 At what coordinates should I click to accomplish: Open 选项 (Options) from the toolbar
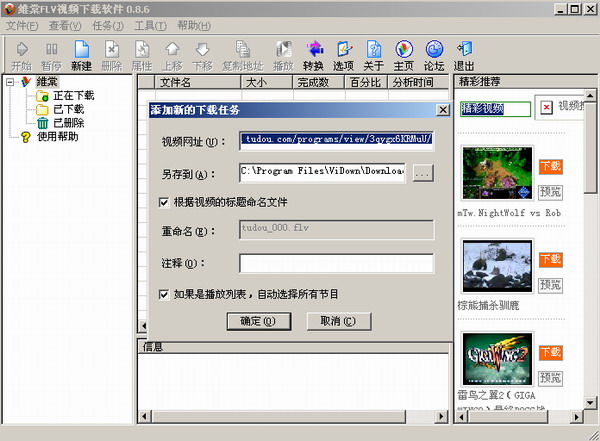(343, 53)
